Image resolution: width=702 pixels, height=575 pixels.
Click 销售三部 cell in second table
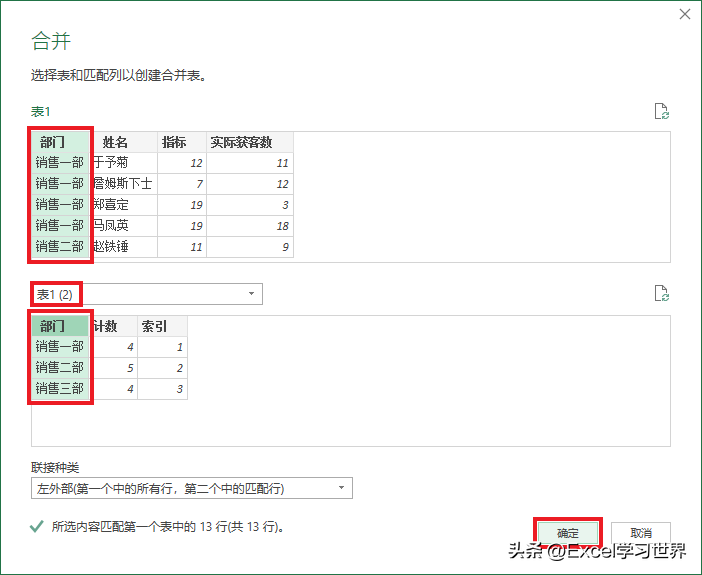pos(60,389)
